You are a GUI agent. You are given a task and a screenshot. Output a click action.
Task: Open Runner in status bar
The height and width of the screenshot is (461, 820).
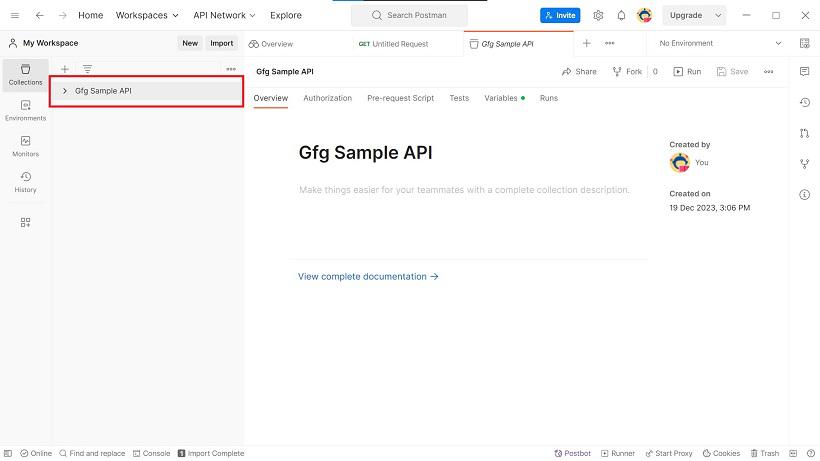618,453
